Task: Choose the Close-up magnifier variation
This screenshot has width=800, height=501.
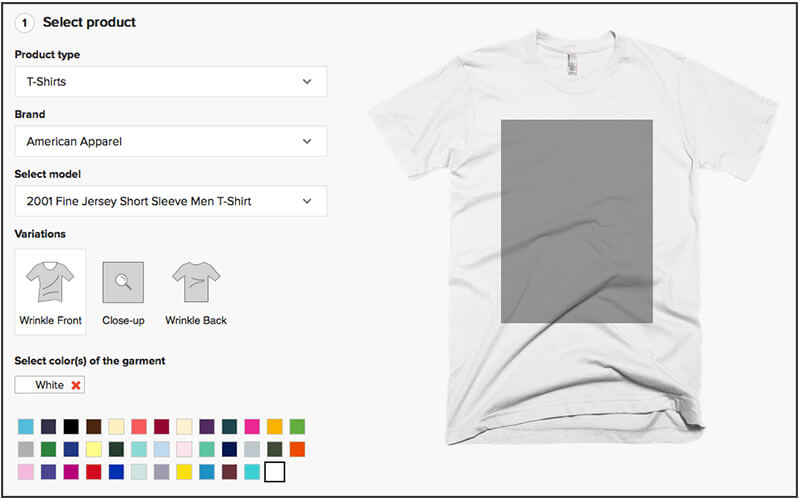Action: (x=123, y=292)
